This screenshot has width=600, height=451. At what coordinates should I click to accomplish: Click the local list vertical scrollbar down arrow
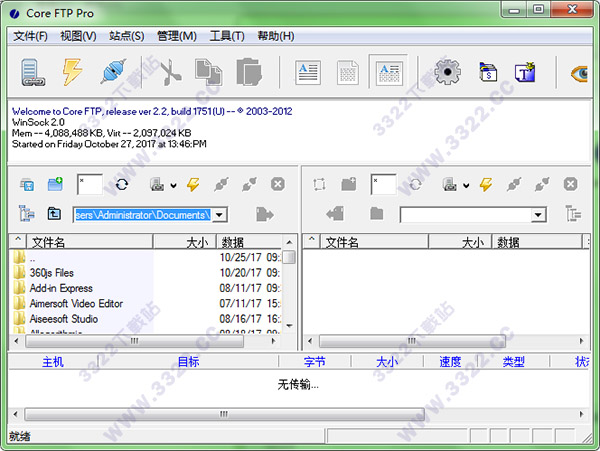pyautogui.click(x=289, y=326)
